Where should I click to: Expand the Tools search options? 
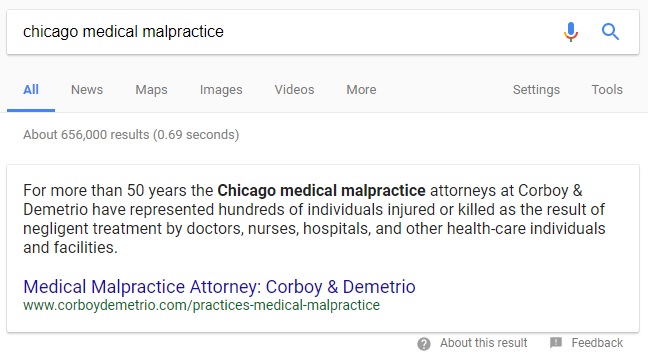click(x=607, y=90)
